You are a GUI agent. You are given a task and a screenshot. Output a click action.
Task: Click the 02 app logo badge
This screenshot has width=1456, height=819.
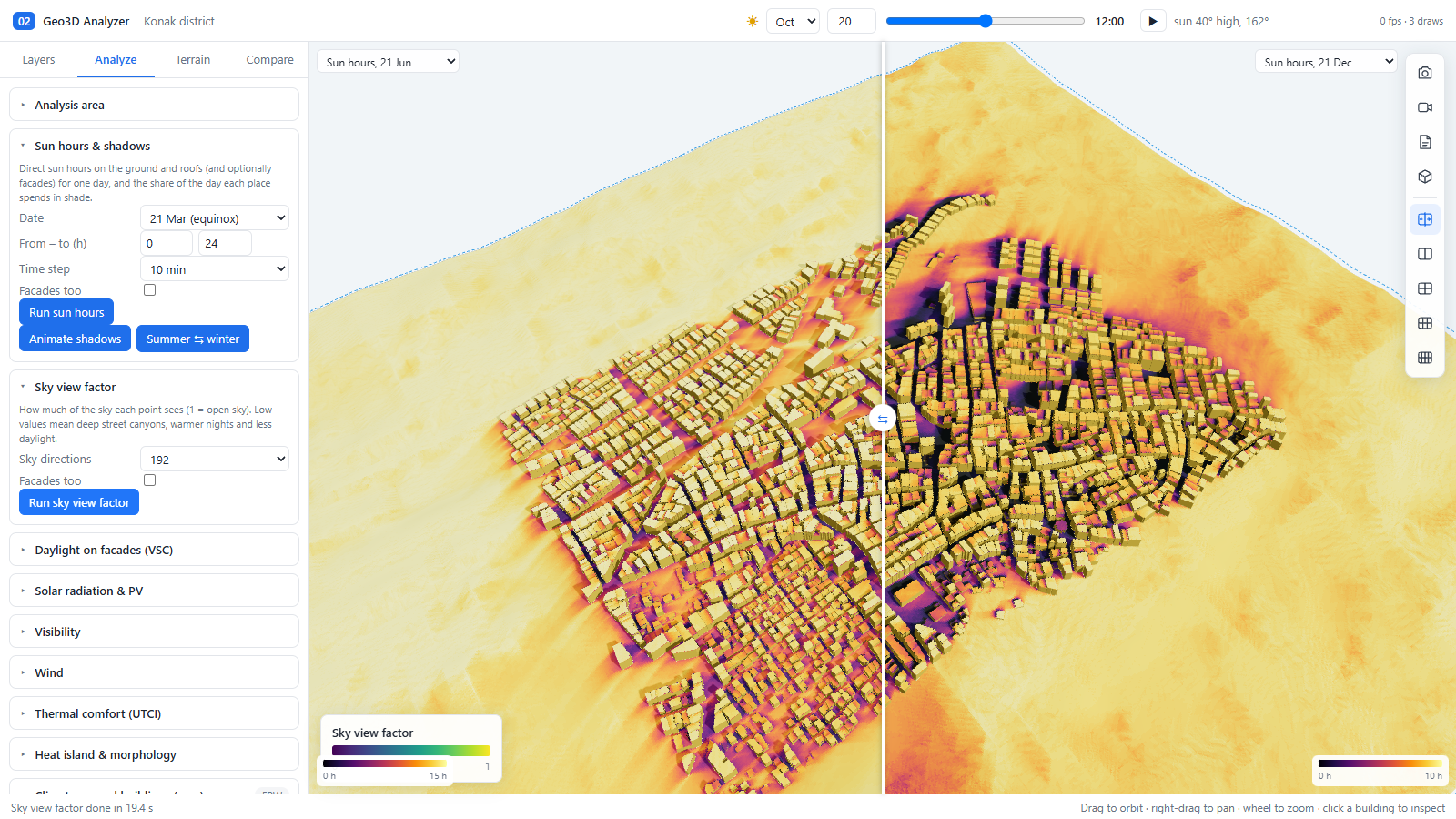(x=24, y=21)
